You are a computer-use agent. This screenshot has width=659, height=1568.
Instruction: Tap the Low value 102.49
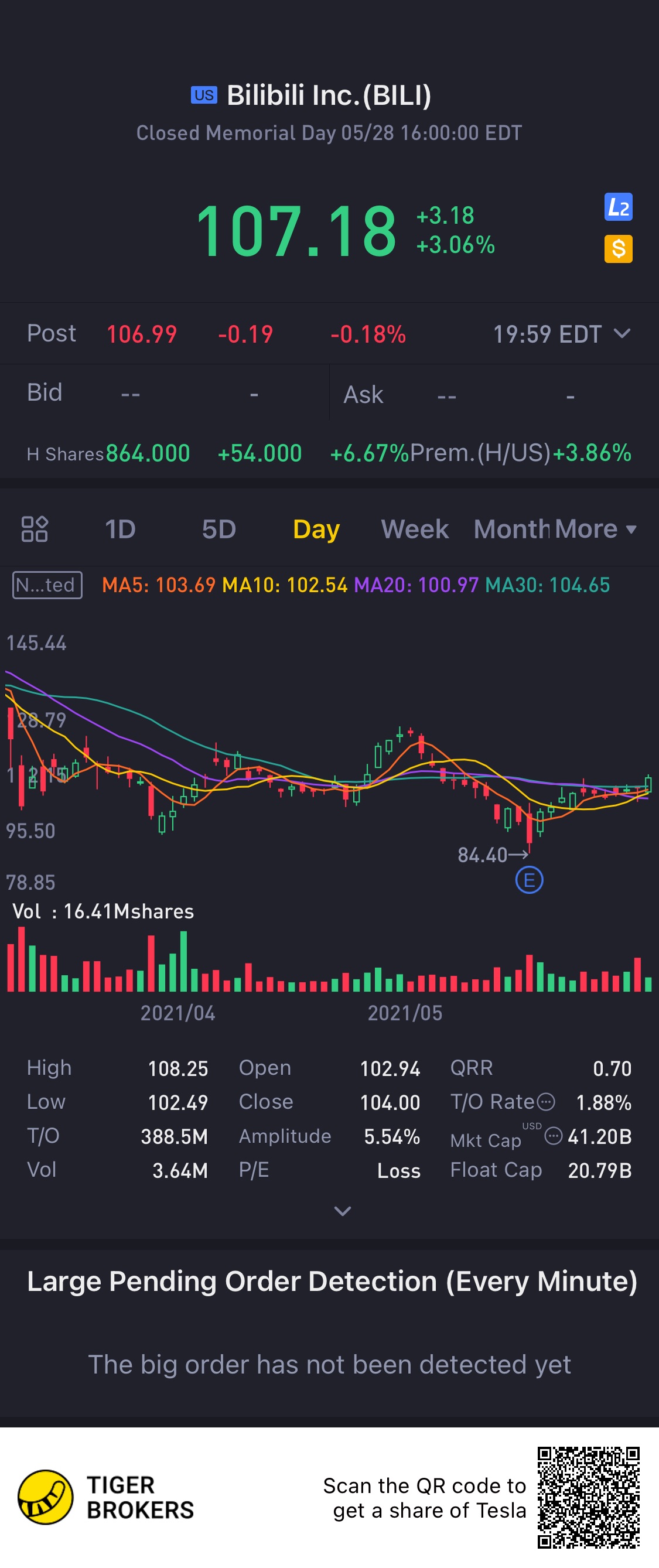click(x=177, y=1102)
